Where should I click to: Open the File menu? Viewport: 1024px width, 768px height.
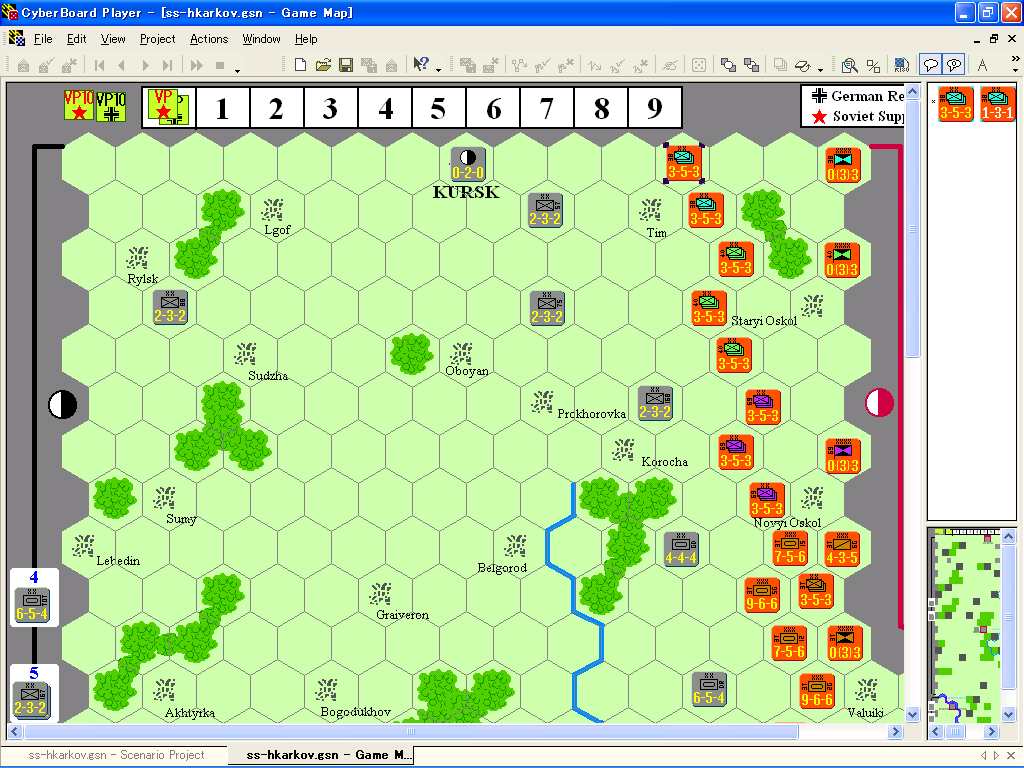tap(43, 39)
